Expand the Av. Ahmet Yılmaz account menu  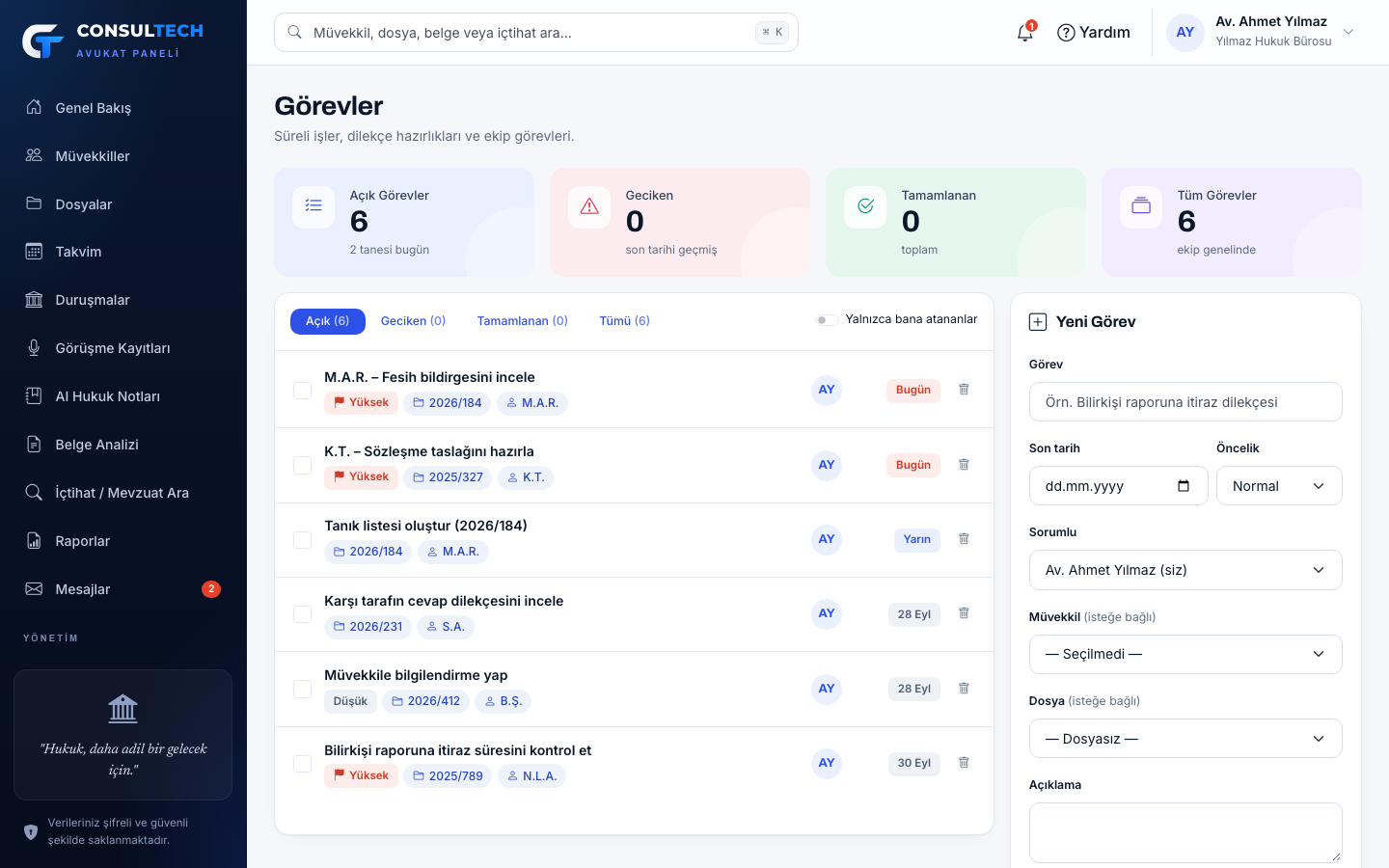coord(1262,33)
